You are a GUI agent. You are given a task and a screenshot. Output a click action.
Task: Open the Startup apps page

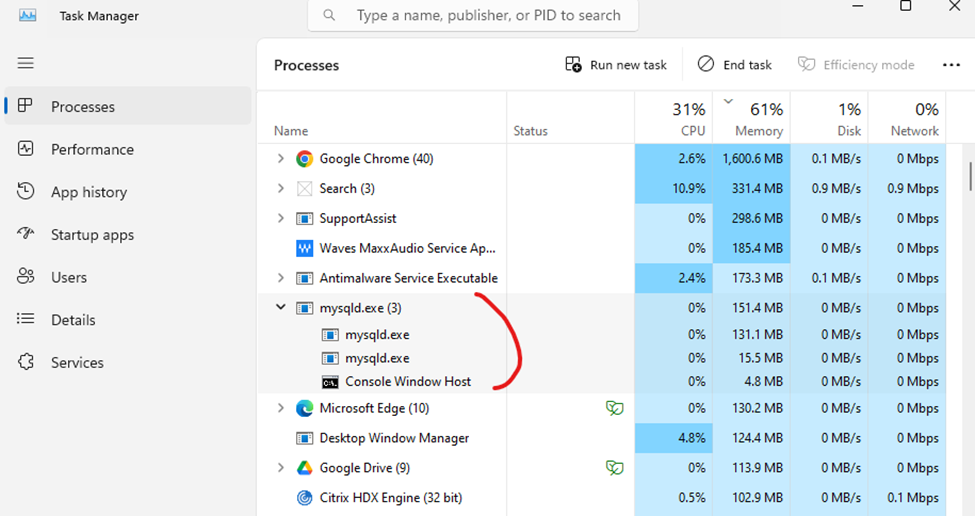tap(128, 235)
